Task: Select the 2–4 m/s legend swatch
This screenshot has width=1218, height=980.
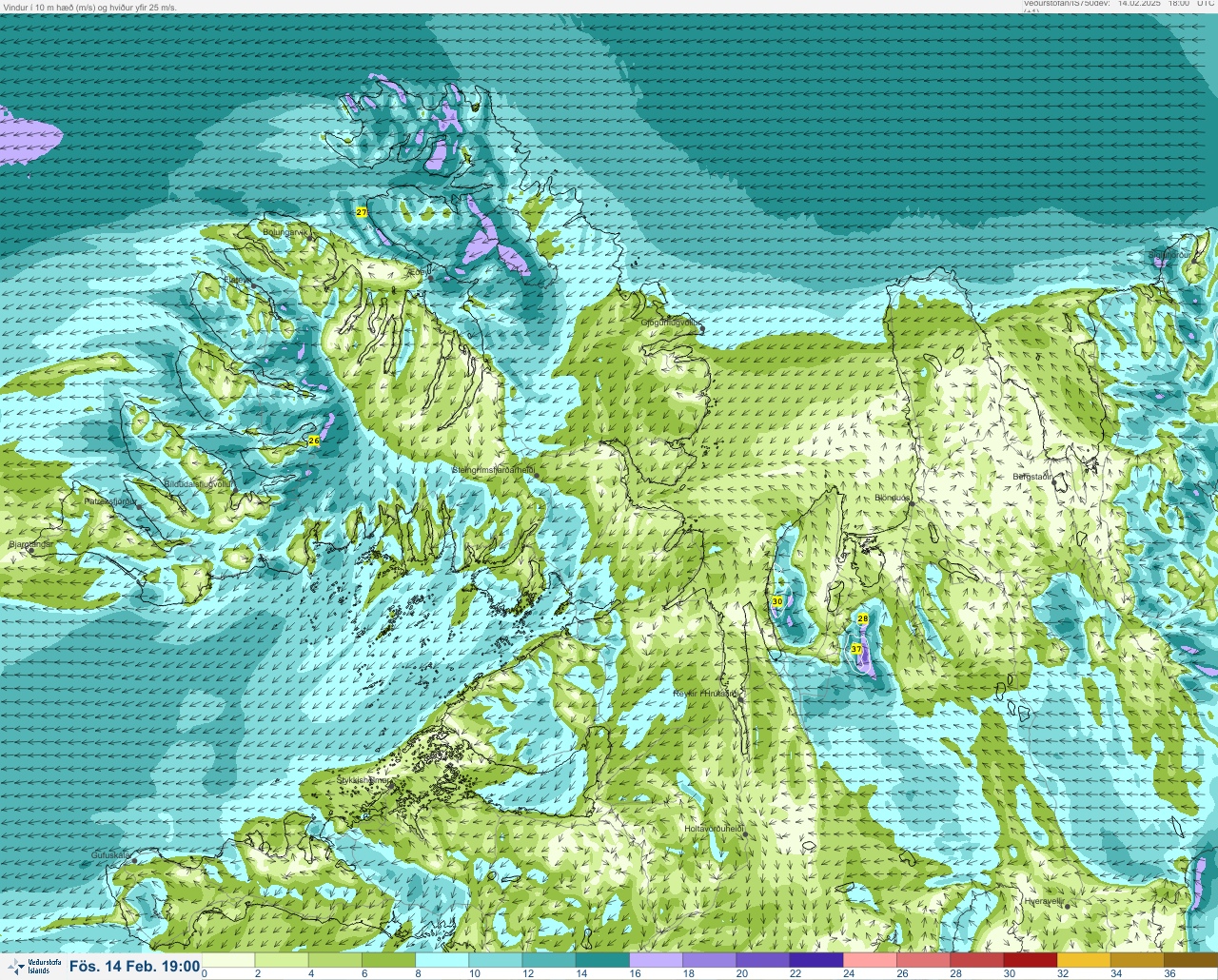Action: pos(283,959)
